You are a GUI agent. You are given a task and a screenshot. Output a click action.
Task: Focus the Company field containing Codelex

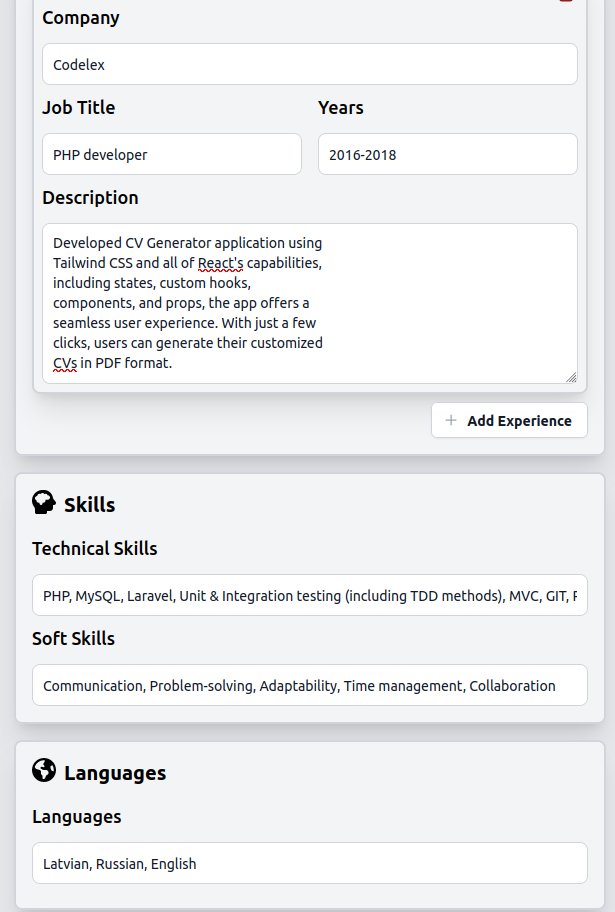(x=310, y=64)
